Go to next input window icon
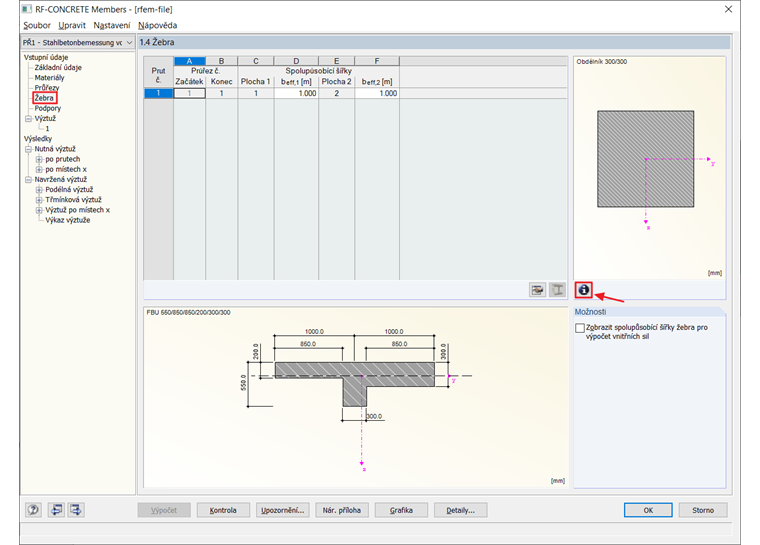760x545 pixels. click(x=76, y=510)
